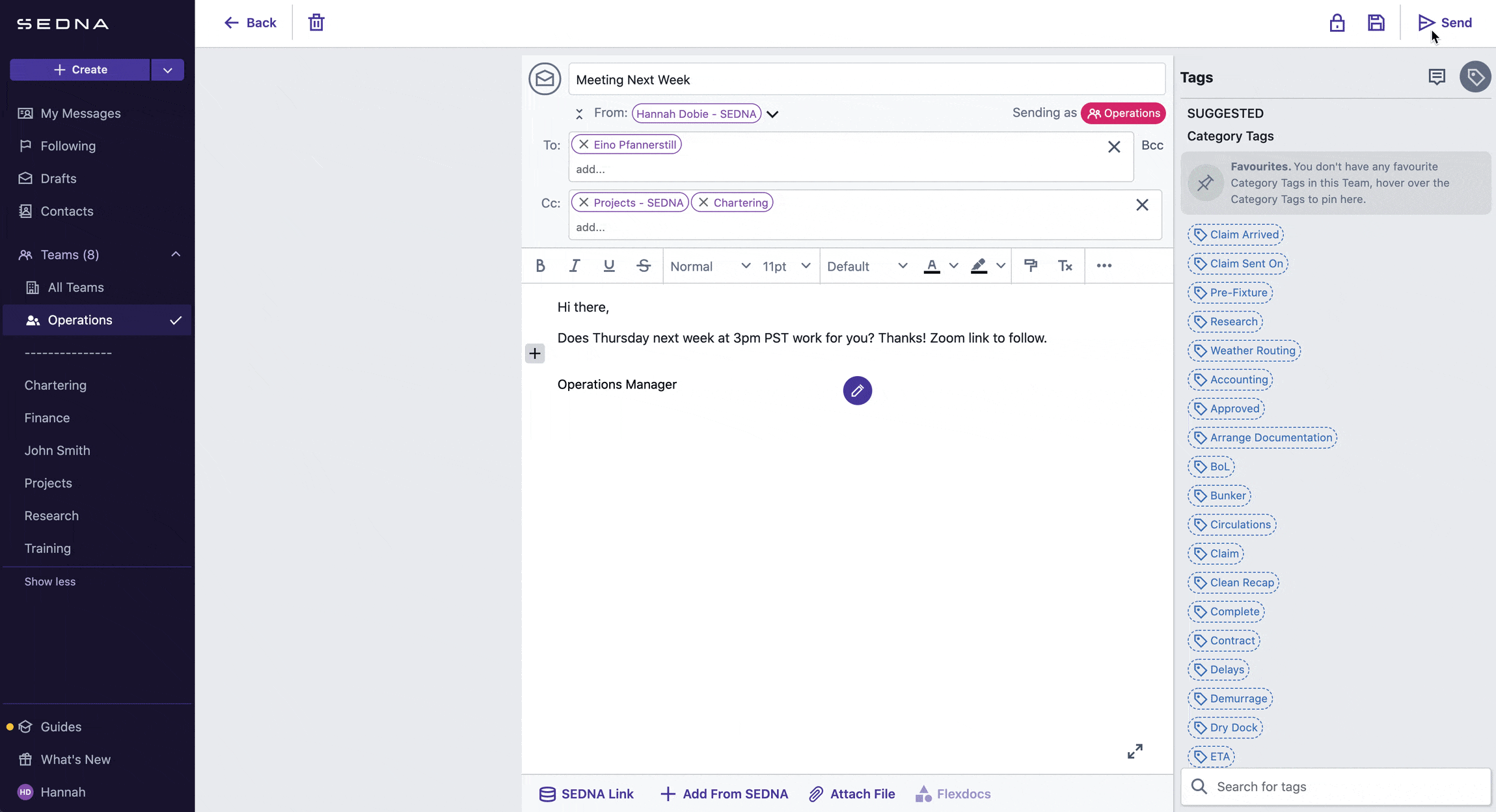Click the subject field Meeting Next Week
Screen dimensions: 1496x812
867,79
